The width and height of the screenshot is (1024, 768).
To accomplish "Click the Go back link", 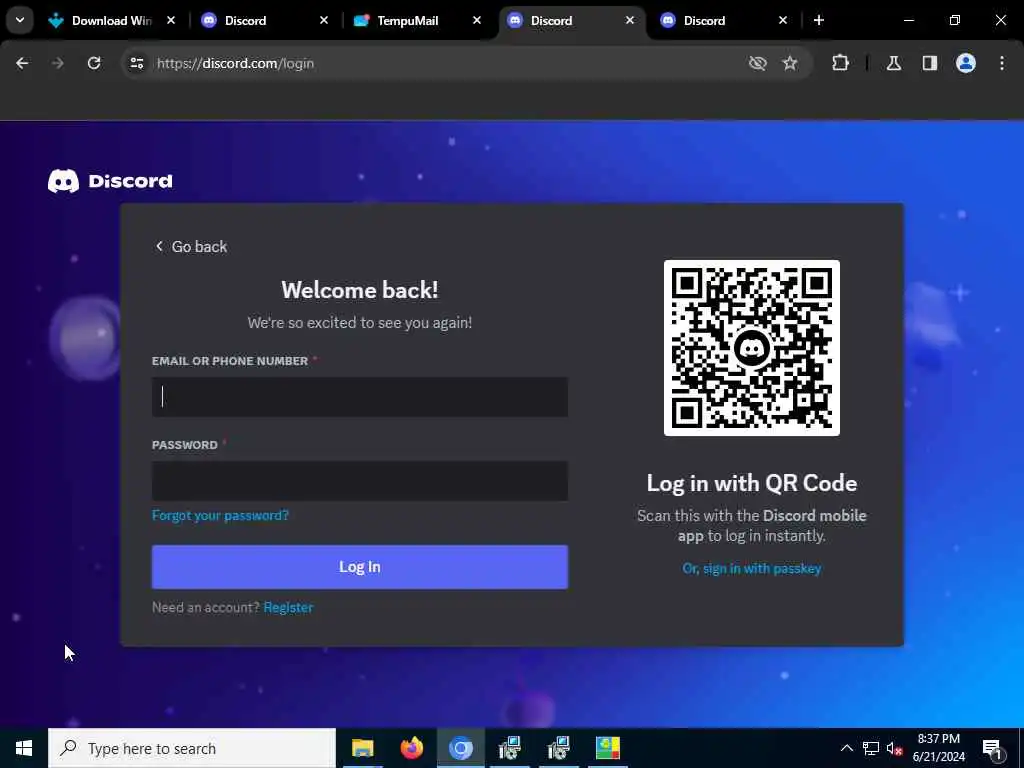I will coord(191,246).
